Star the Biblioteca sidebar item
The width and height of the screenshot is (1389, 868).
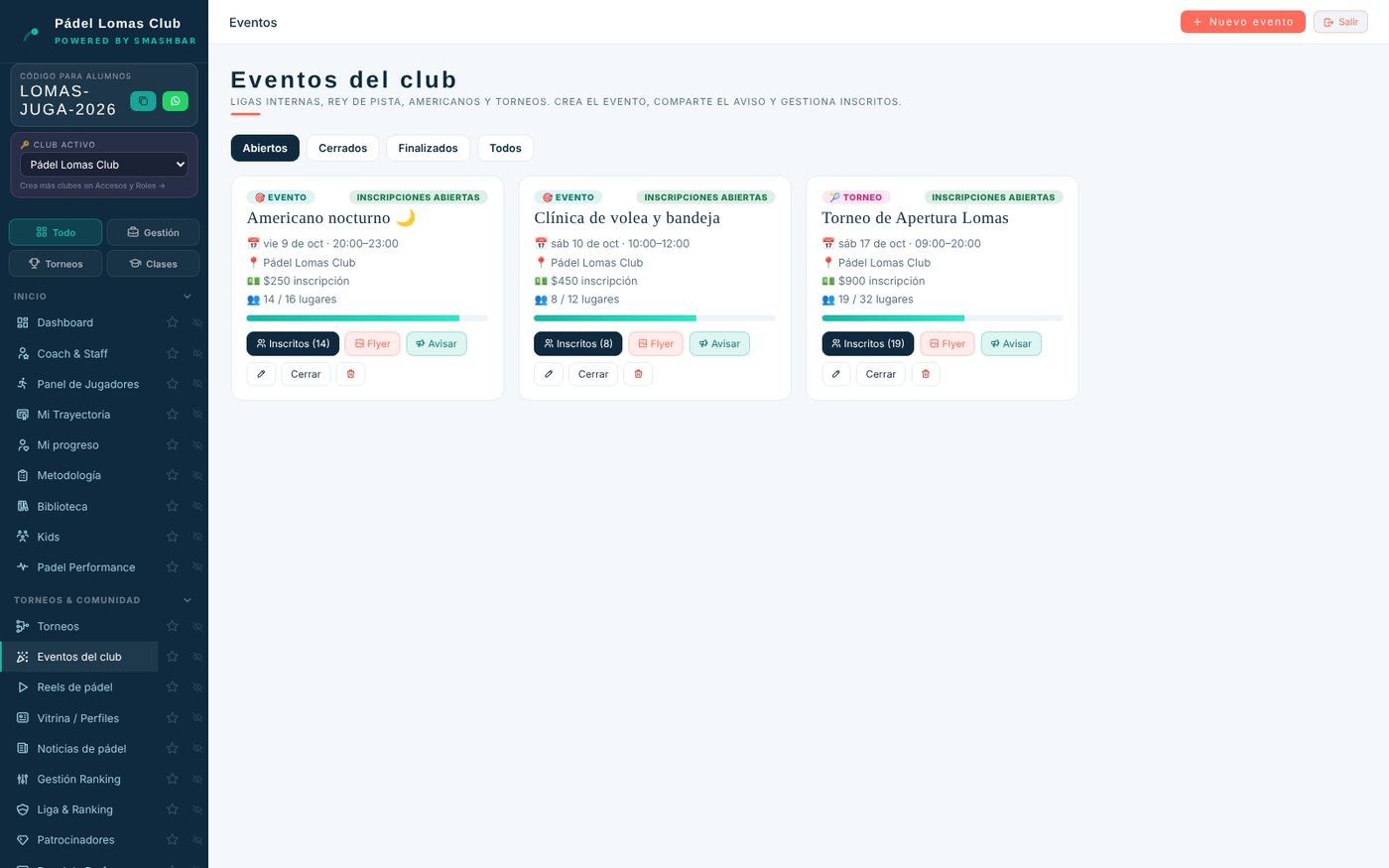pyautogui.click(x=173, y=506)
